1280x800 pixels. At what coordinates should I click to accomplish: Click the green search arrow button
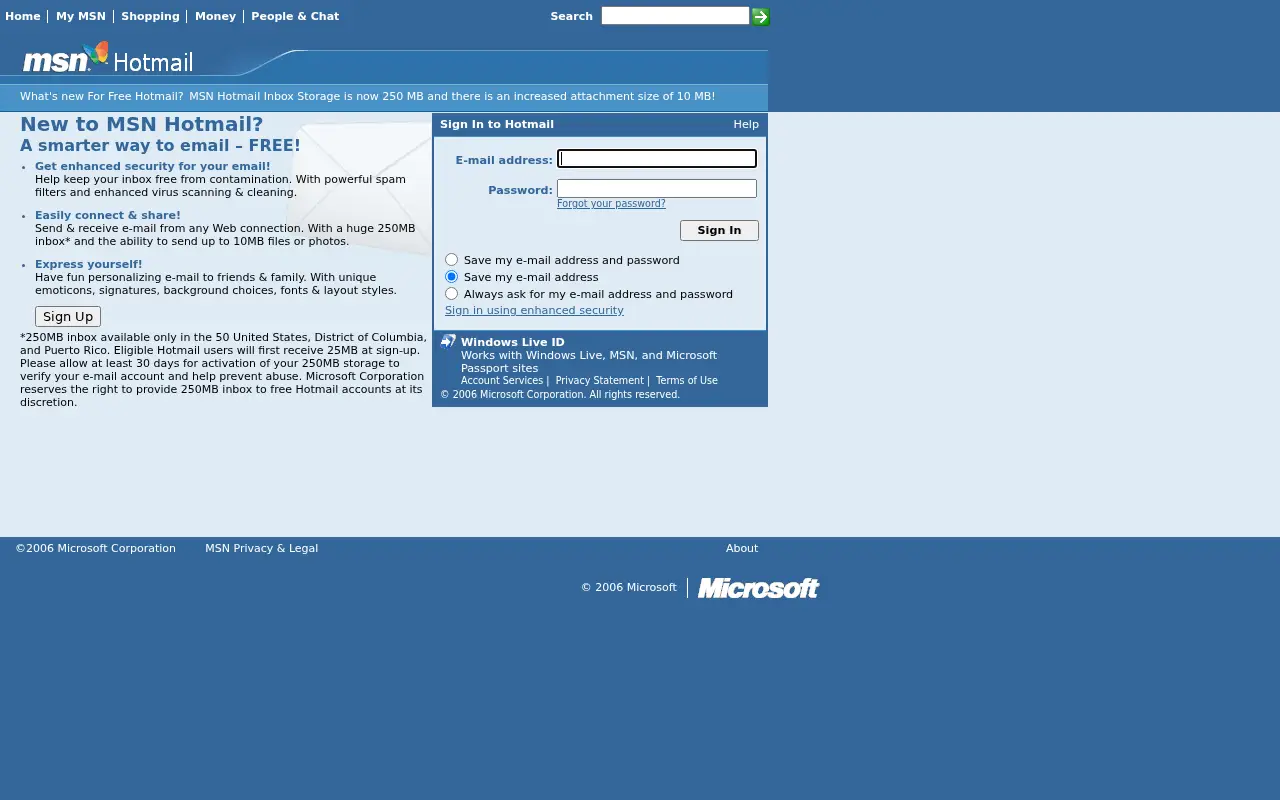pyautogui.click(x=760, y=16)
